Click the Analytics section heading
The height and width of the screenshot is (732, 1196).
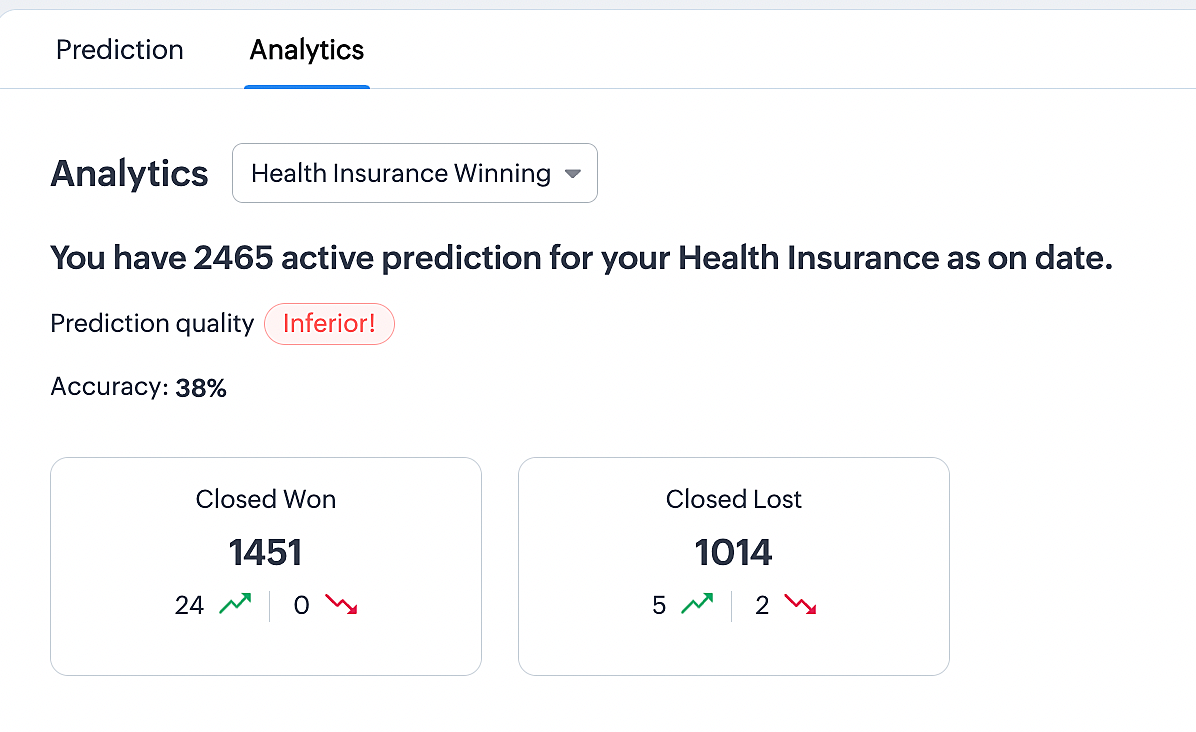(x=129, y=174)
